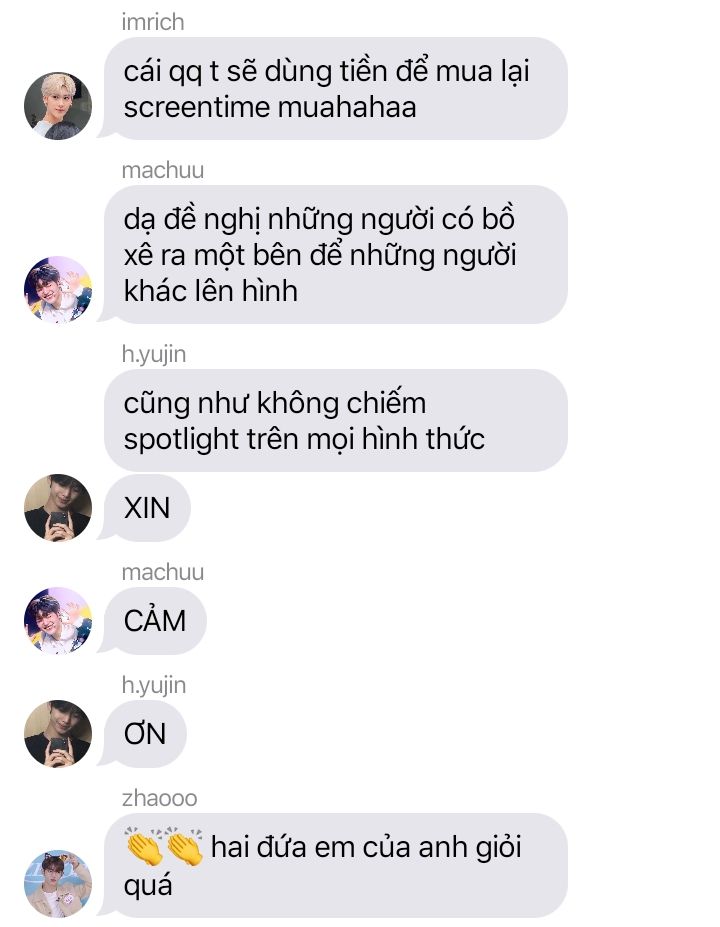The height and width of the screenshot is (927, 720).
Task: Open imrich's profile avatar
Action: pos(58,106)
